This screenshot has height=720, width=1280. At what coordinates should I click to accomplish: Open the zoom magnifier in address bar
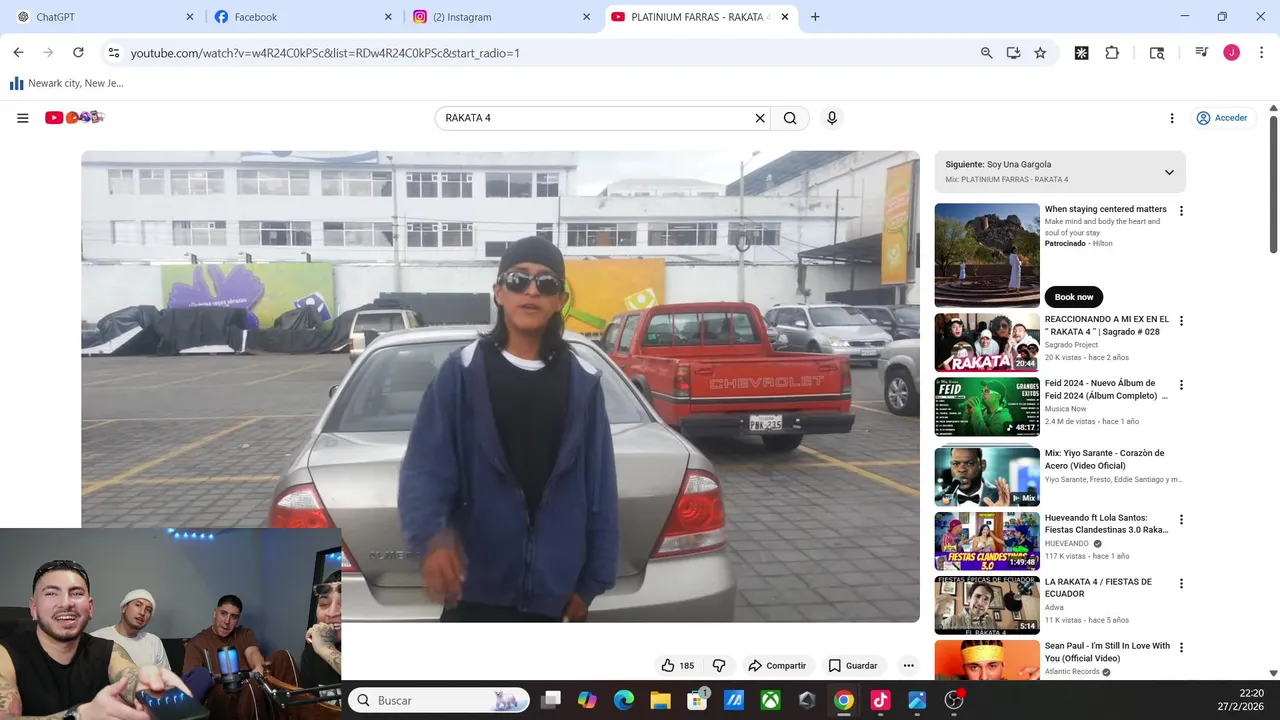986,53
